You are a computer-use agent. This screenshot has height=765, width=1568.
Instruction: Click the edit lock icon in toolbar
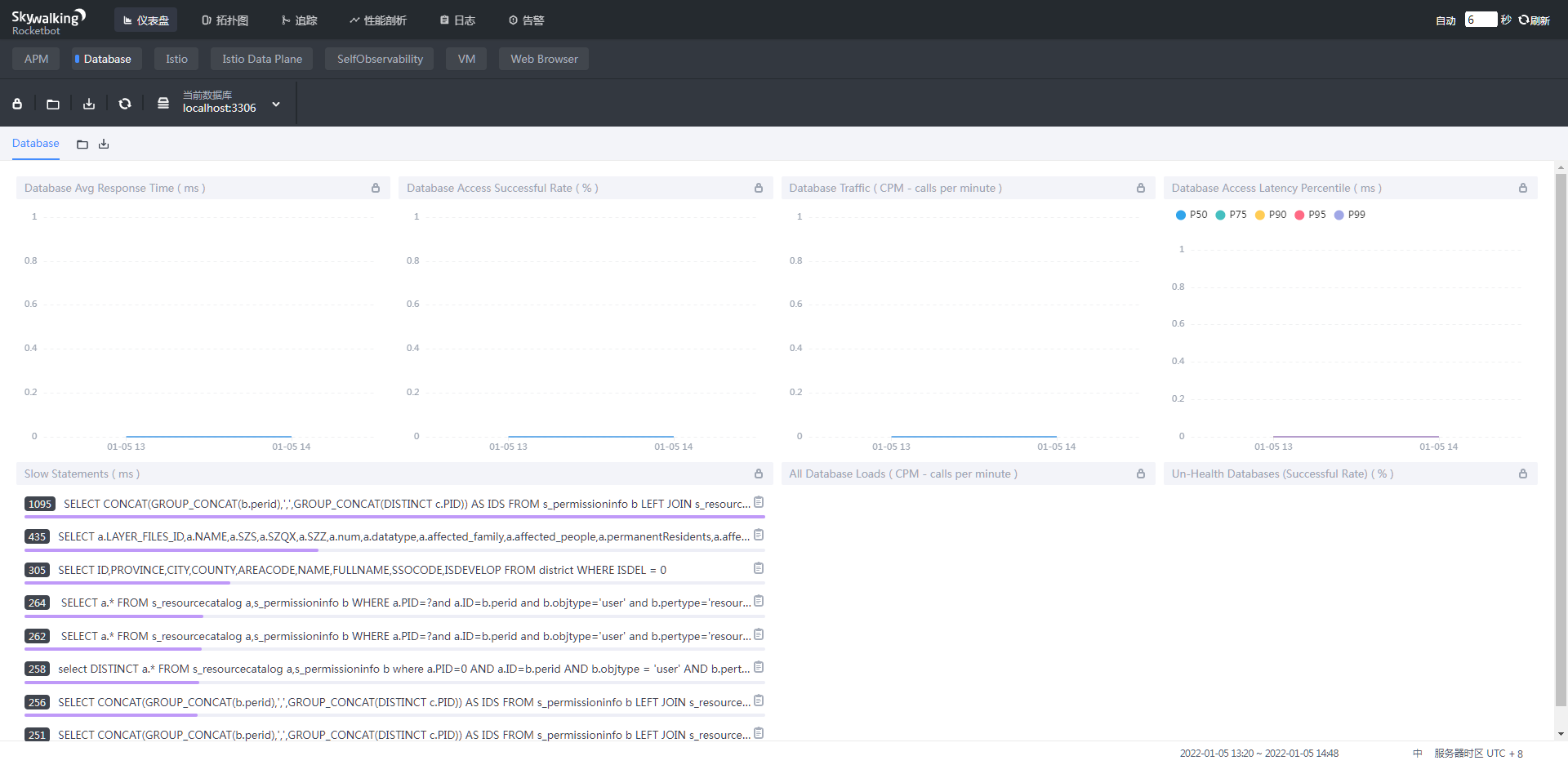point(17,104)
